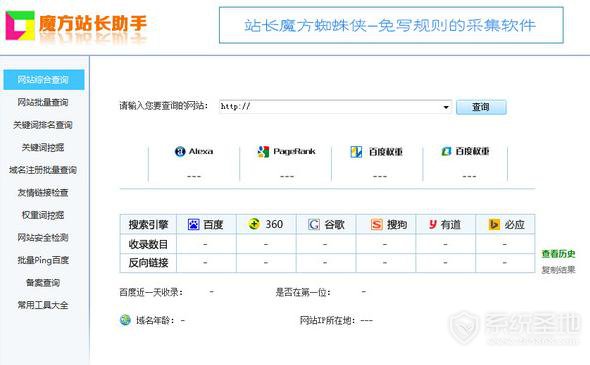Click the 搜狗 S icon

tap(376, 225)
